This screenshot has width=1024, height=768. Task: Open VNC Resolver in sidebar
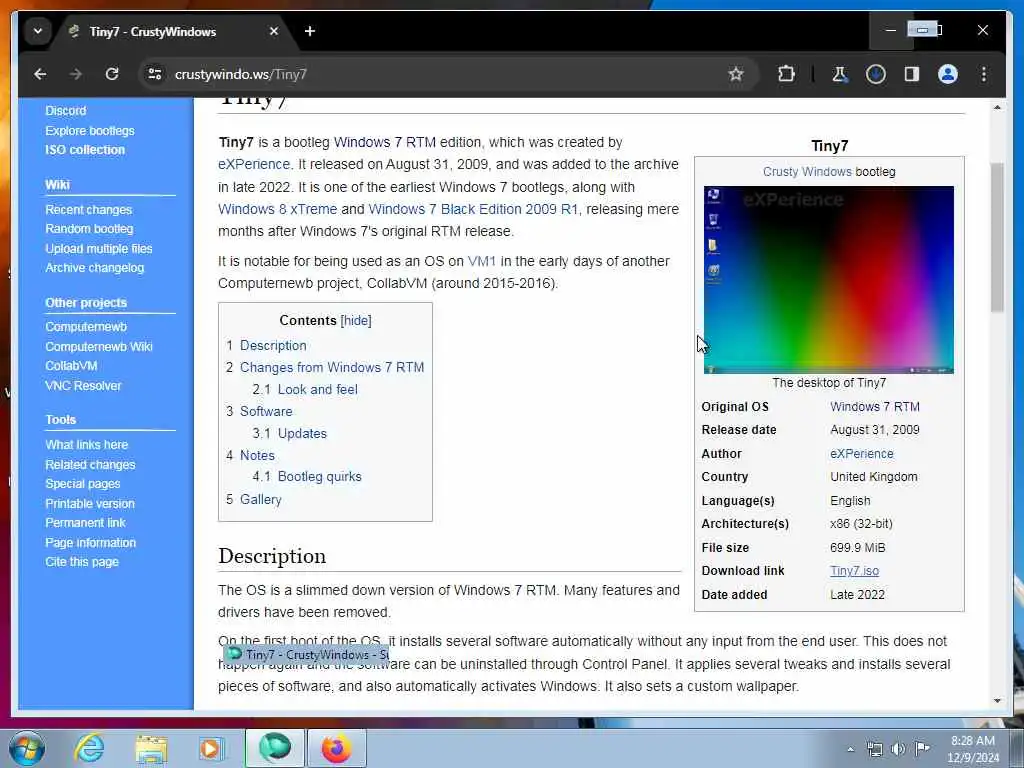click(x=83, y=386)
